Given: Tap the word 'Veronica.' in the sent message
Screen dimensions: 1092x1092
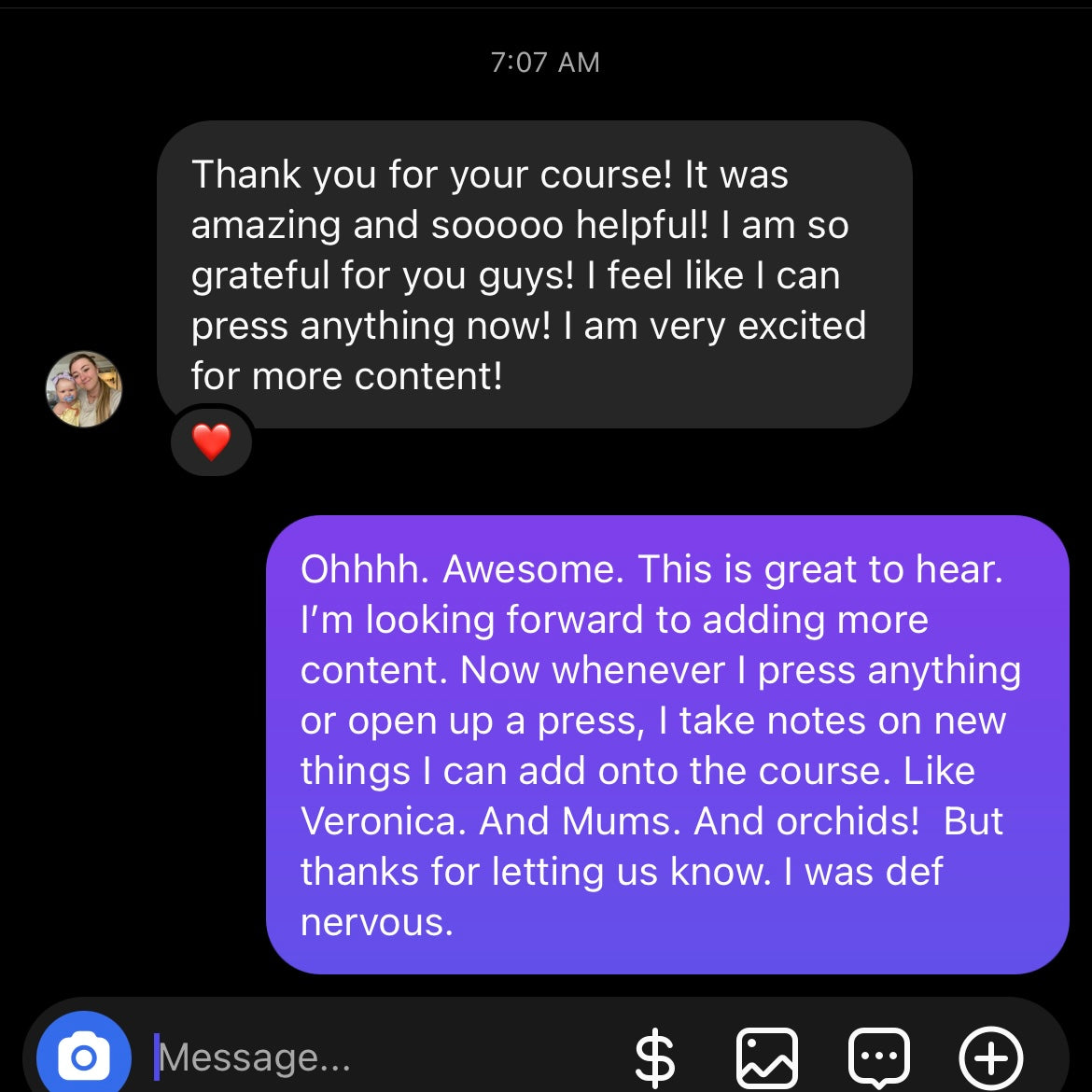Looking at the screenshot, I should [x=383, y=821].
